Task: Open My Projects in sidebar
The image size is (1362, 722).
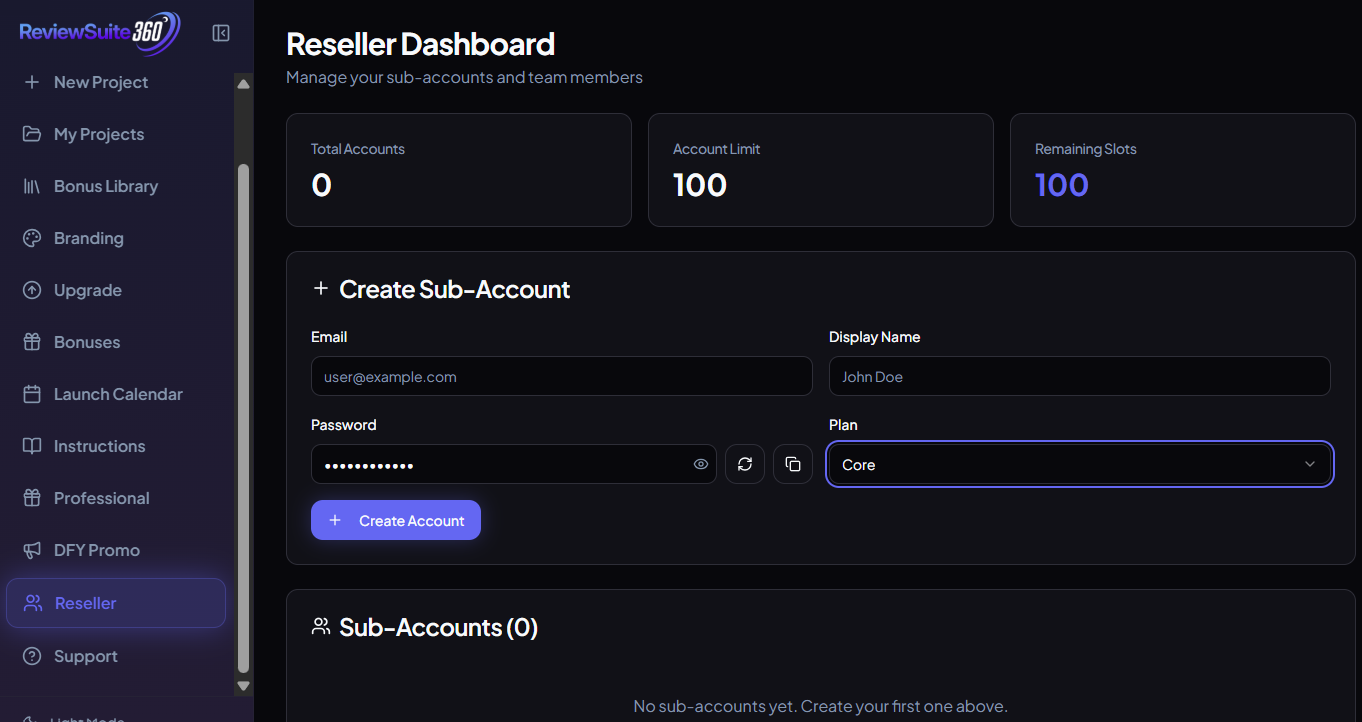Action: (98, 134)
